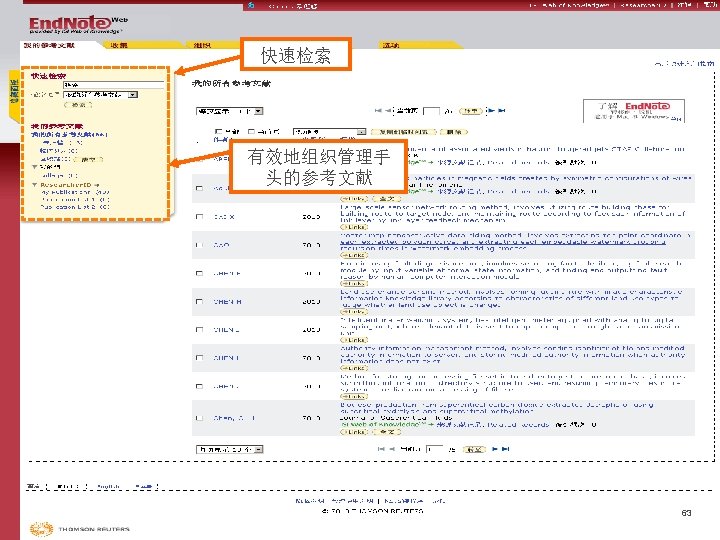Image resolution: width=720 pixels, height=540 pixels.
Task: Click the browser icon in the top bar
Action: (251, 5)
